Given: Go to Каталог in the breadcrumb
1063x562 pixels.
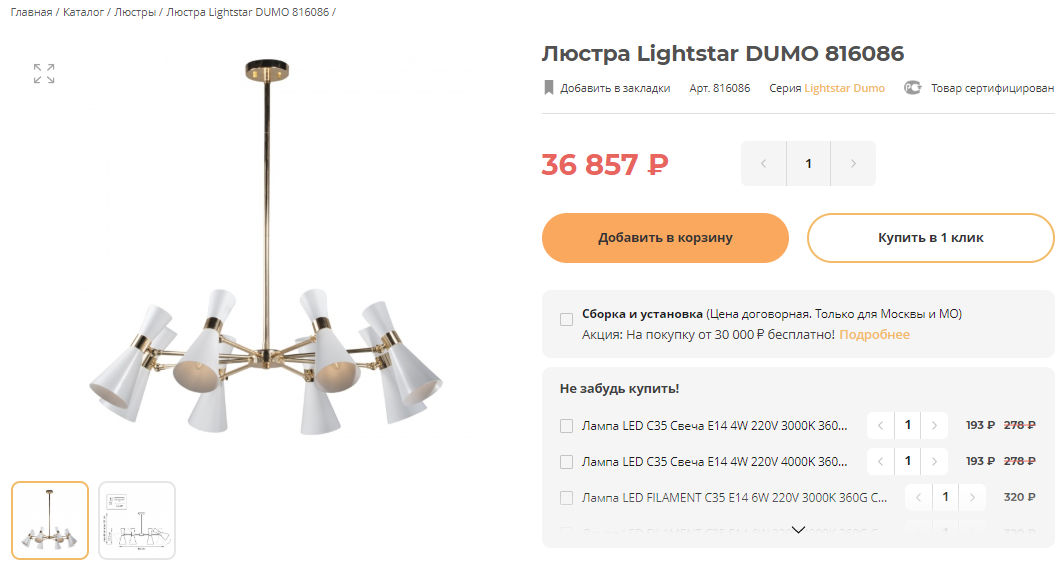Looking at the screenshot, I should tap(83, 12).
